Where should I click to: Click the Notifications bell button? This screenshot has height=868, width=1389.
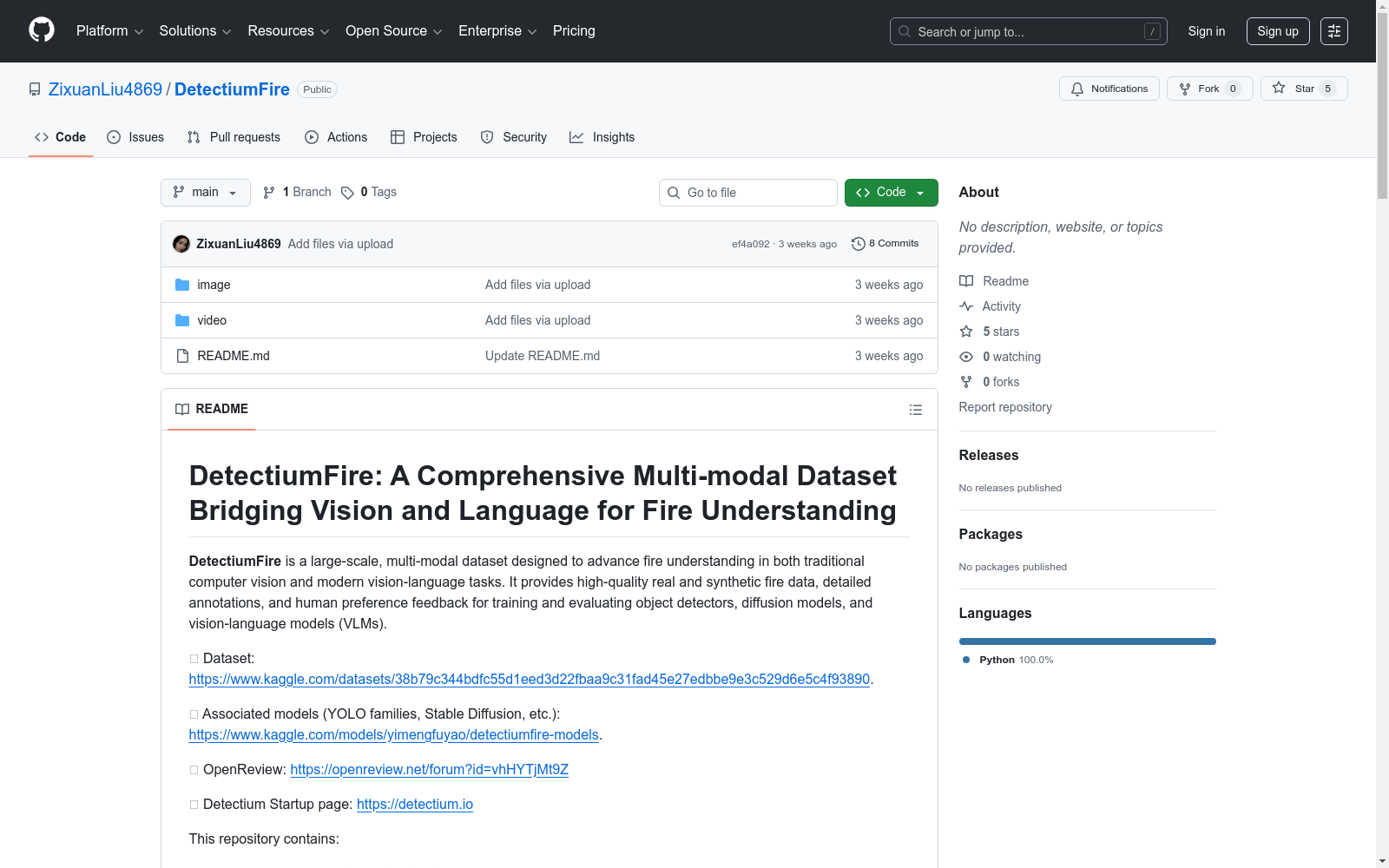tap(1109, 89)
